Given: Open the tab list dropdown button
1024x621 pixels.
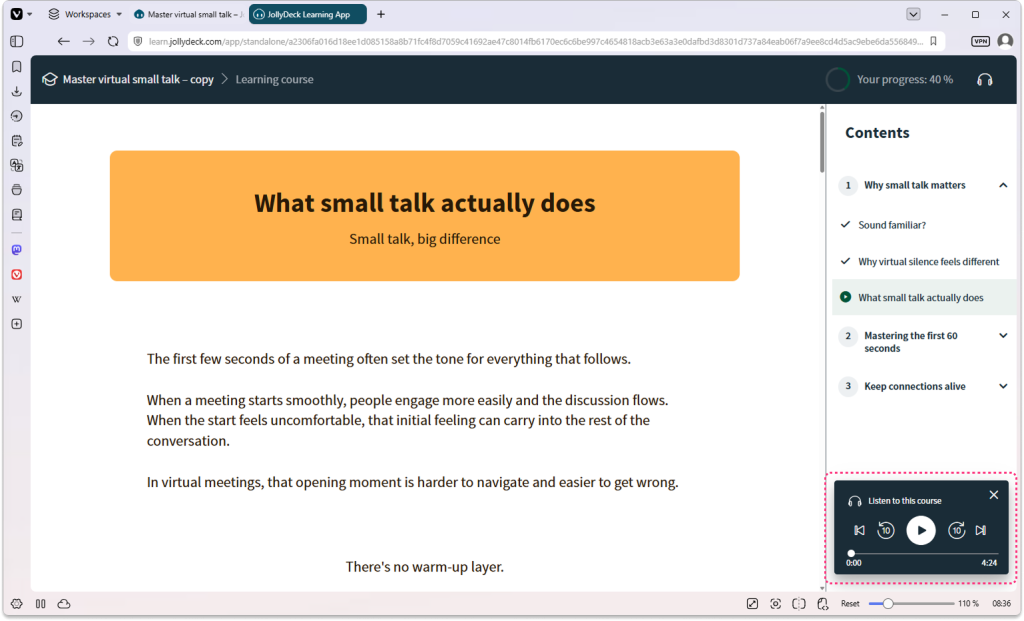Looking at the screenshot, I should pyautogui.click(x=913, y=14).
